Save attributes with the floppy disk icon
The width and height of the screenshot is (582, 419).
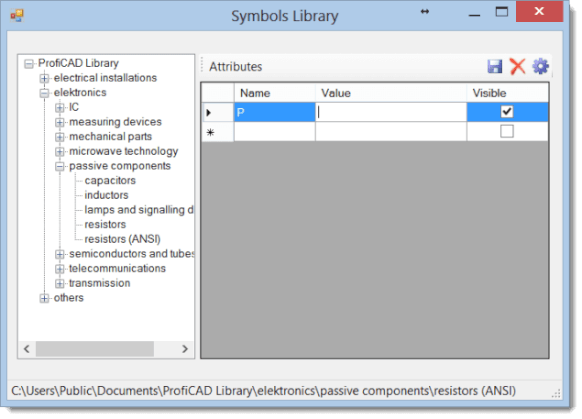pos(494,67)
